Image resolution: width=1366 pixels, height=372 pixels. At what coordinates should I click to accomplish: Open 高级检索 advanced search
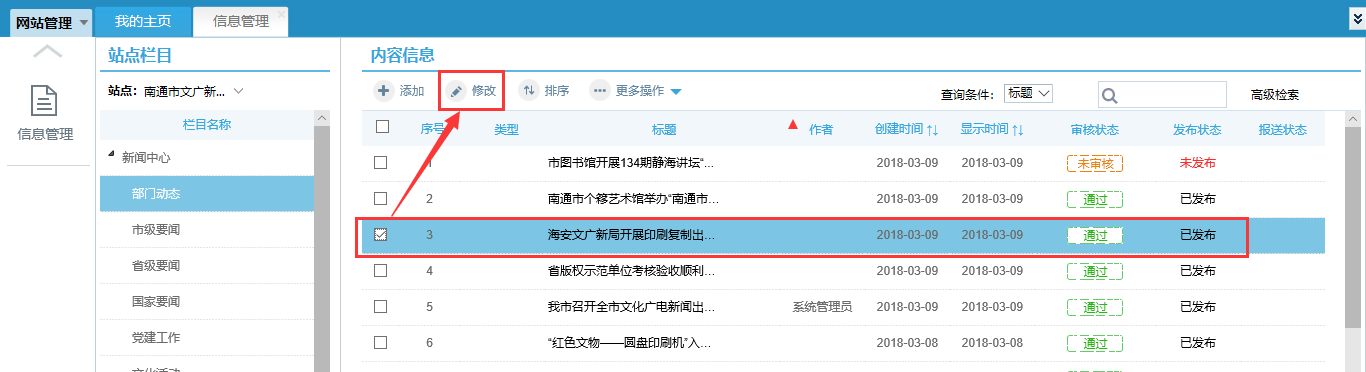(1275, 95)
